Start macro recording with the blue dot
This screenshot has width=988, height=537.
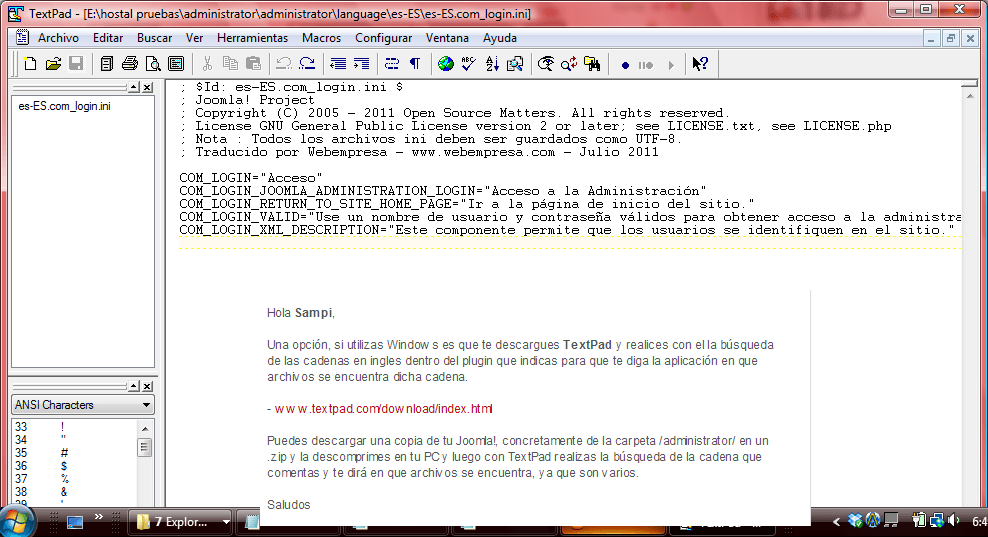coord(625,65)
